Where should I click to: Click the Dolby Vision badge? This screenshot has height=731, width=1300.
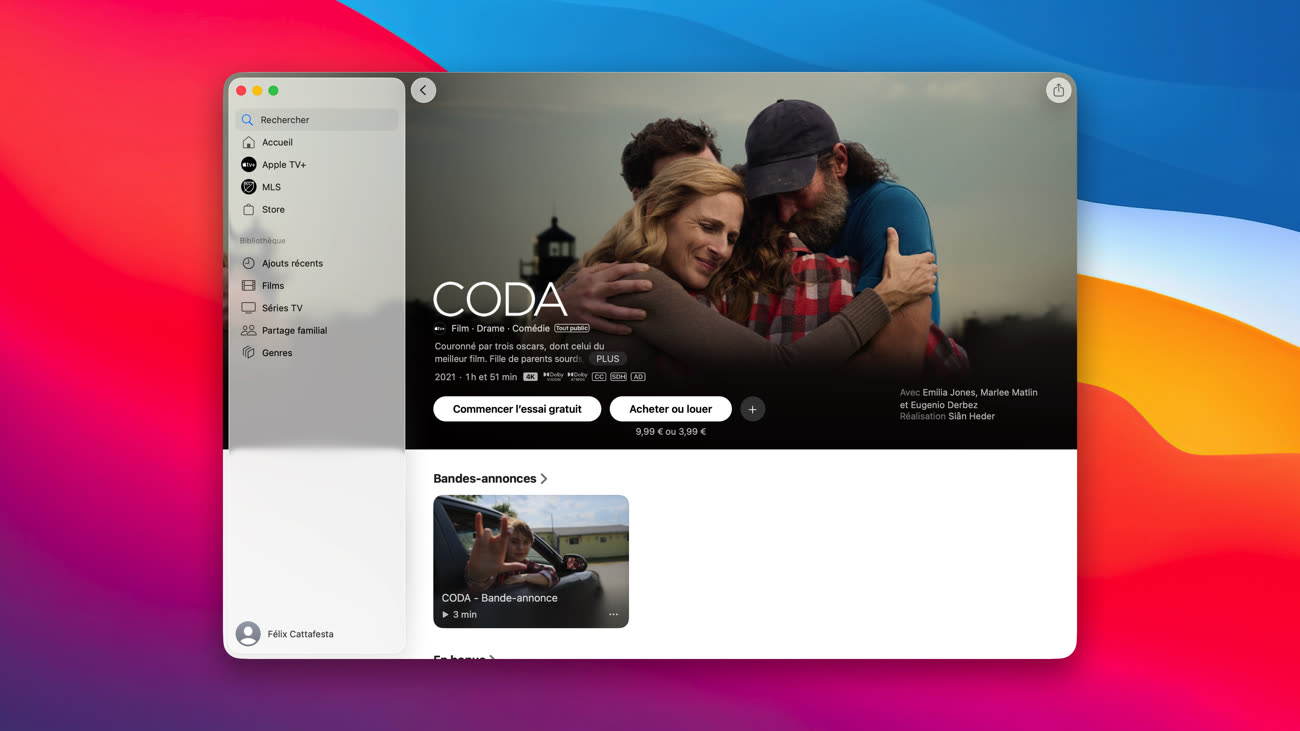pos(553,377)
